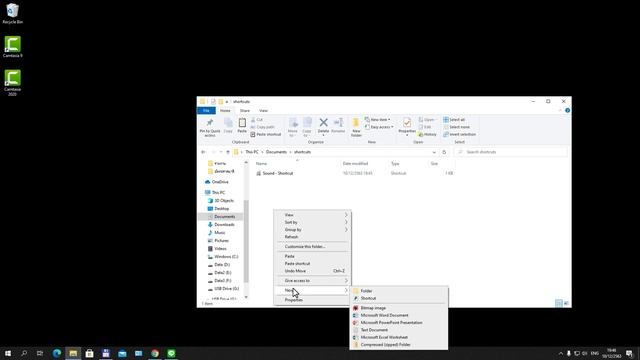Expand View submenu in context menu

[x=313, y=215]
